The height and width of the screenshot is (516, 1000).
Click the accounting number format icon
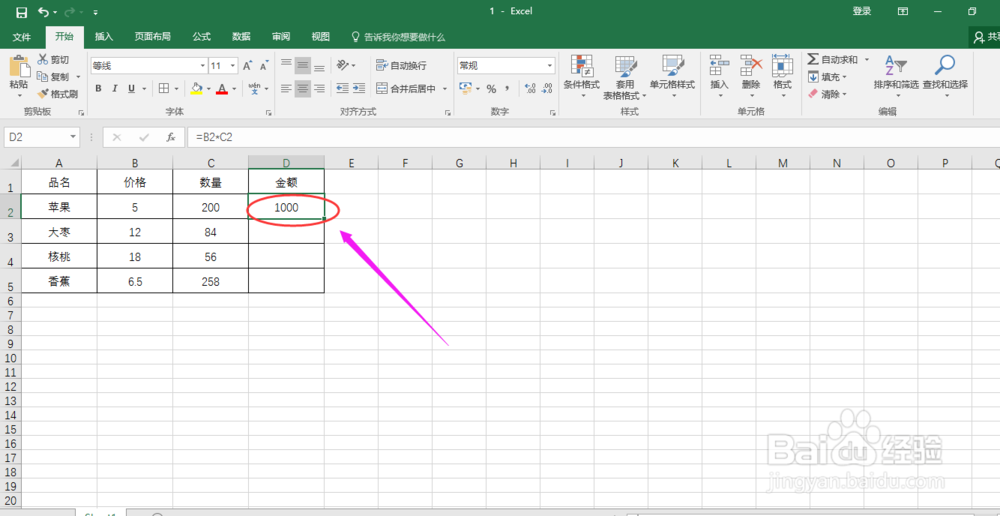466,89
